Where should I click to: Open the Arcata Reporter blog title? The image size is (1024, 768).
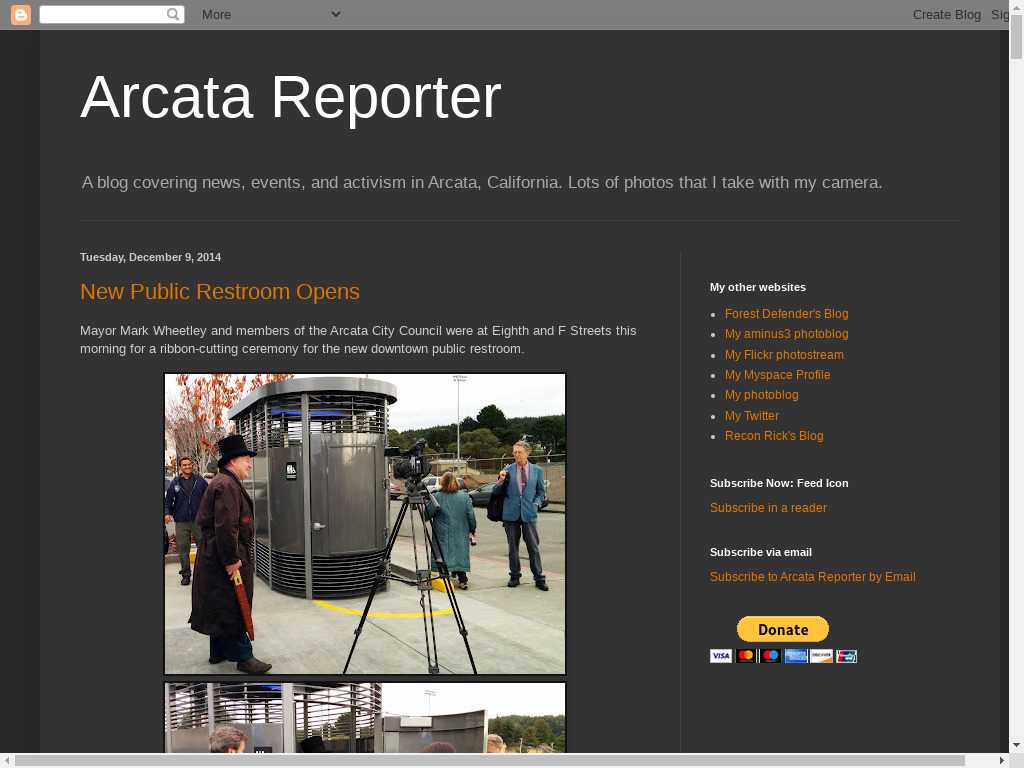[x=290, y=97]
